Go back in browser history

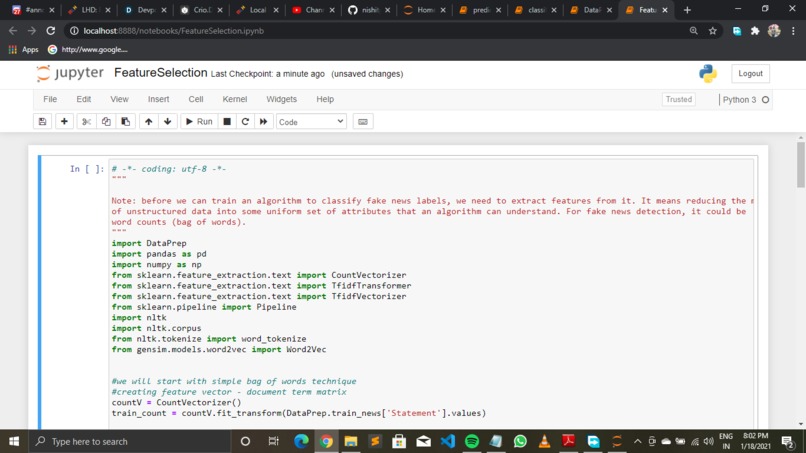(13, 31)
